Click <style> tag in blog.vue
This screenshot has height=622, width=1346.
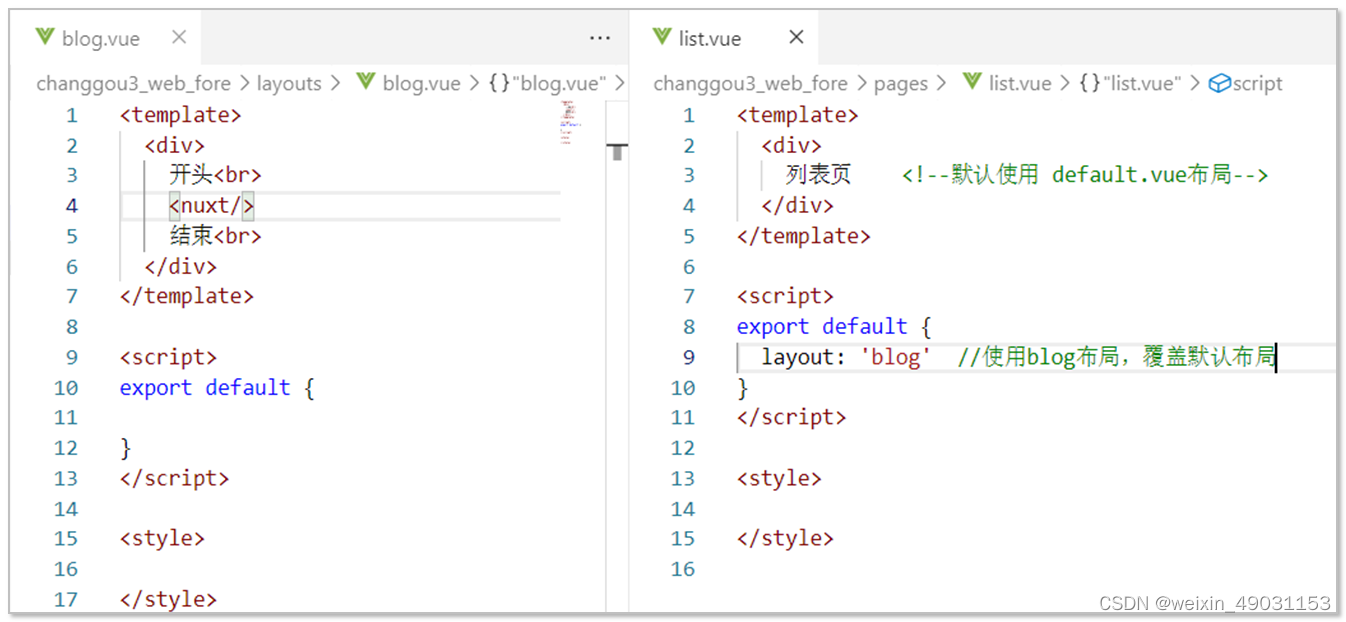[163, 538]
